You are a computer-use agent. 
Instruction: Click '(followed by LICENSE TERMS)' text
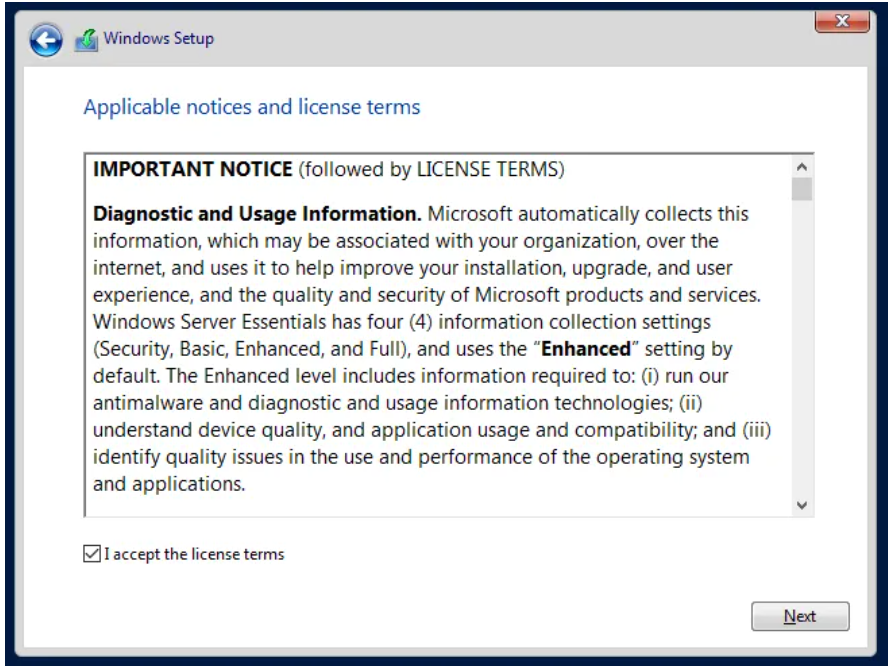pyautogui.click(x=432, y=169)
